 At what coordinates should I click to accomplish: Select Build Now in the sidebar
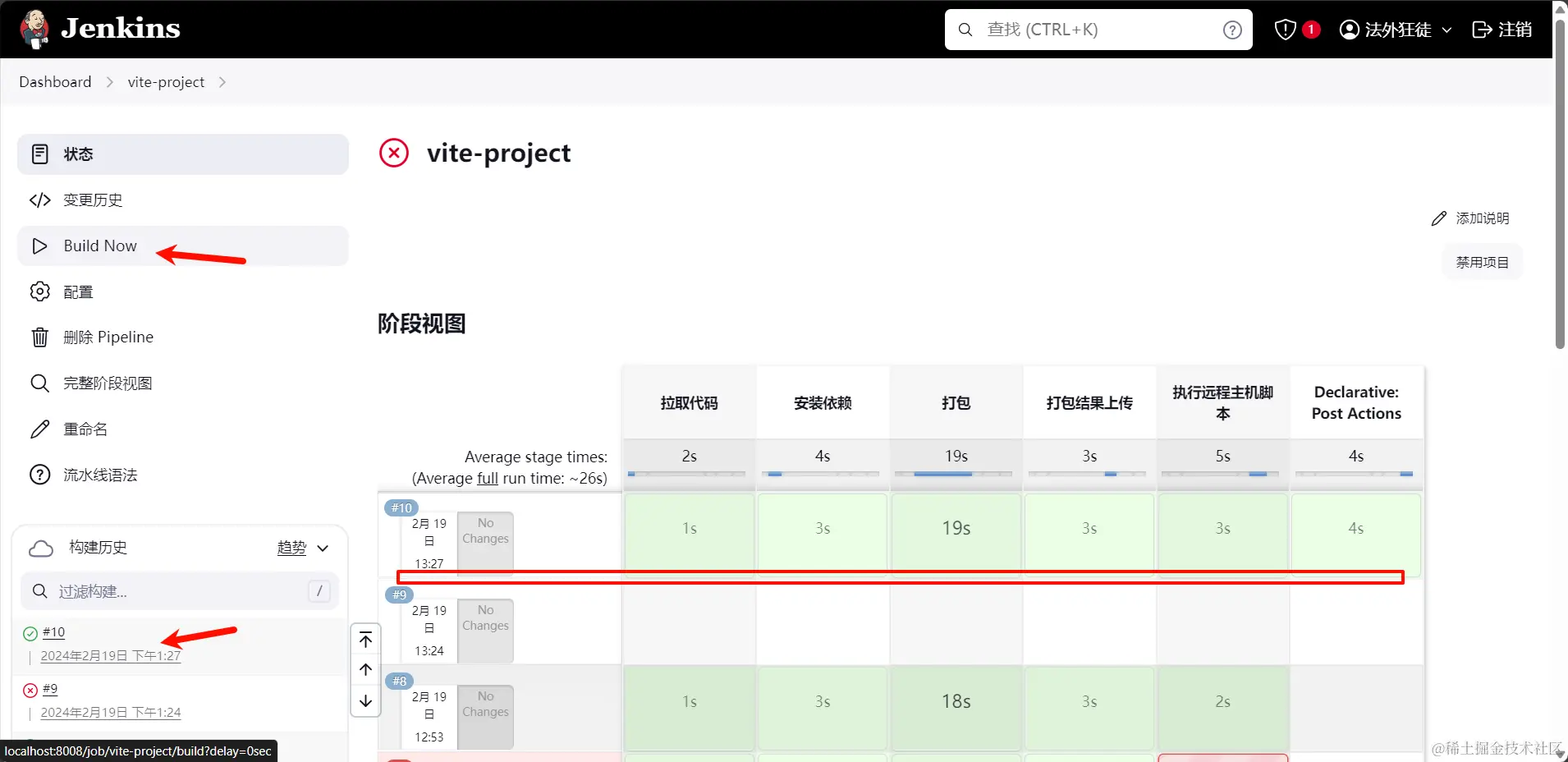[183, 246]
